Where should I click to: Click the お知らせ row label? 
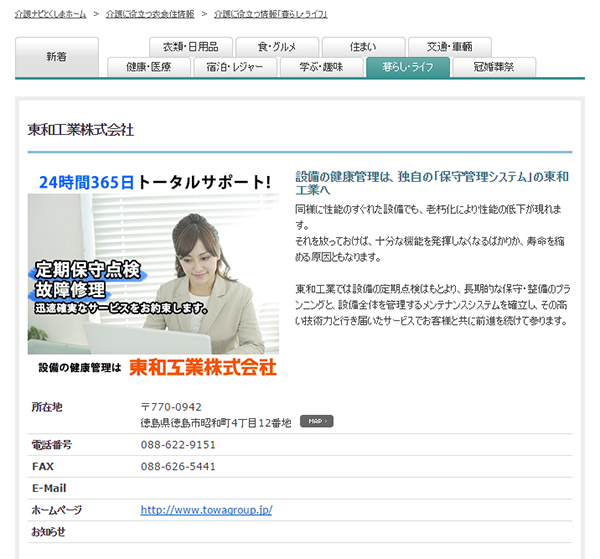[x=48, y=532]
